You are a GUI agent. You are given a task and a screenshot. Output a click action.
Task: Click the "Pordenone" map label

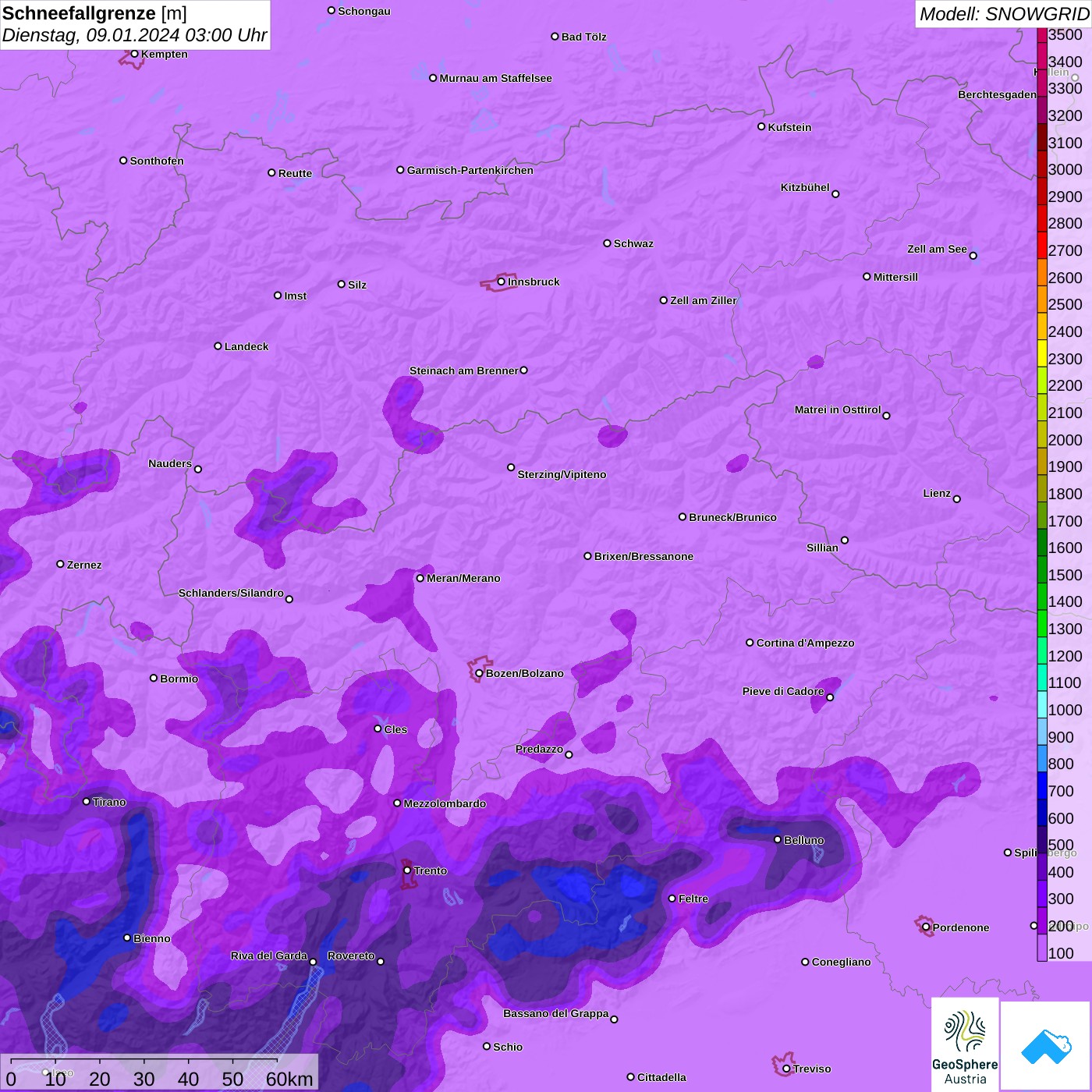tap(961, 927)
